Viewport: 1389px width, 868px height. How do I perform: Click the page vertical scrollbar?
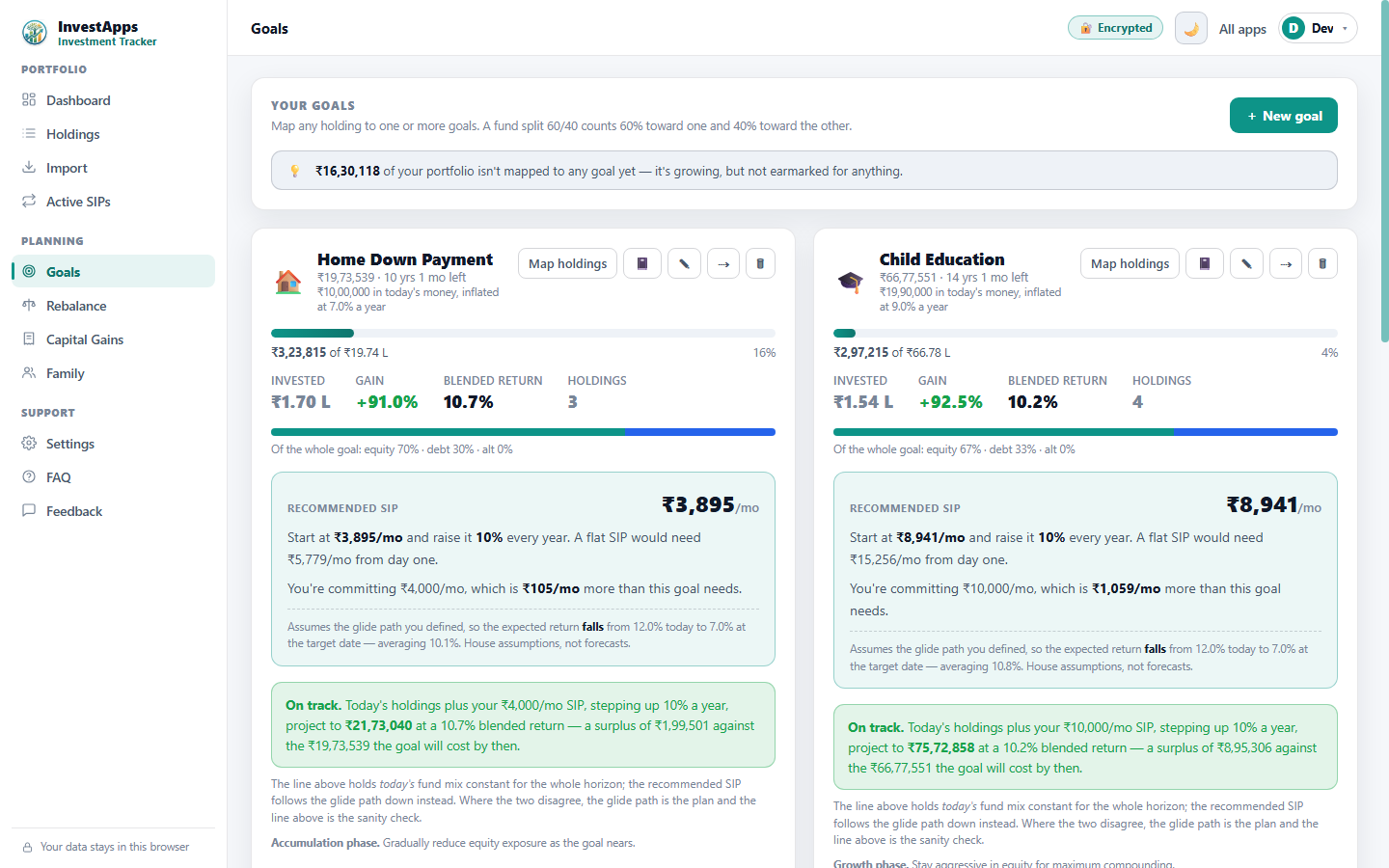coord(1384,172)
